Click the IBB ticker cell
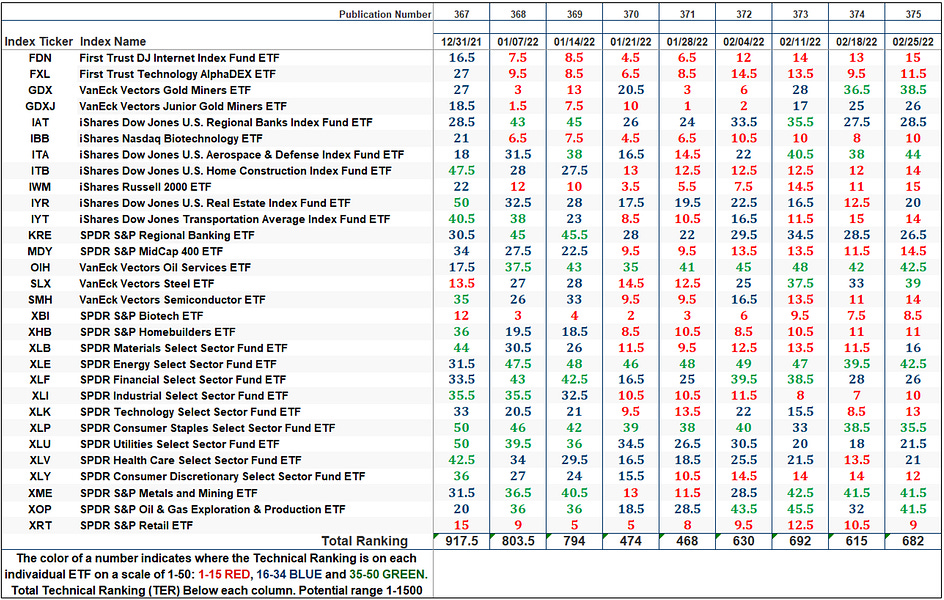 pos(40,138)
